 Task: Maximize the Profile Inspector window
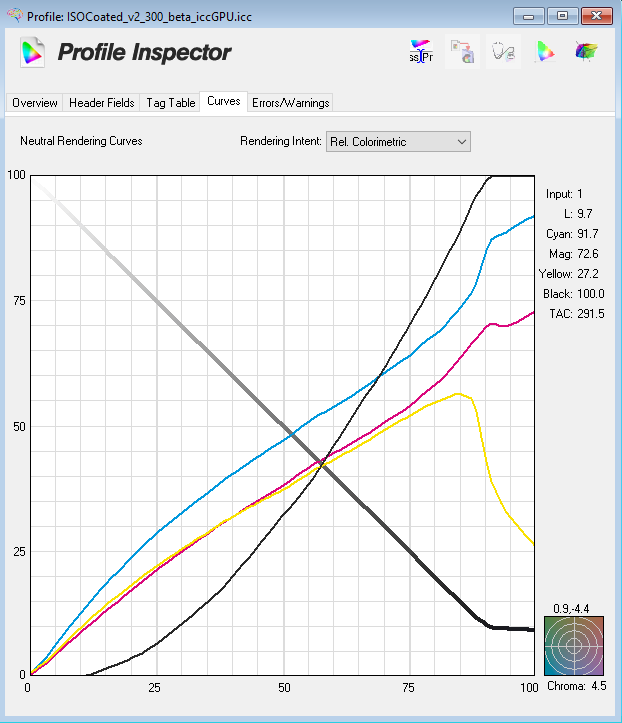[563, 16]
